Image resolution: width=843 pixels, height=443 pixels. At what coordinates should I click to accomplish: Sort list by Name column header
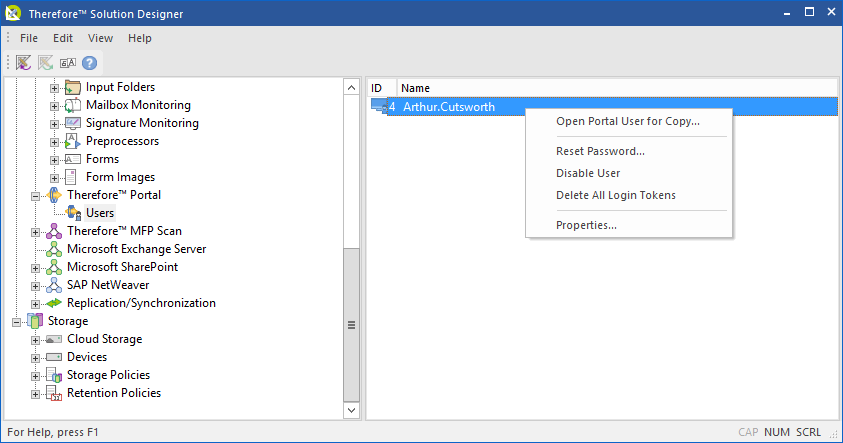pyautogui.click(x=415, y=88)
